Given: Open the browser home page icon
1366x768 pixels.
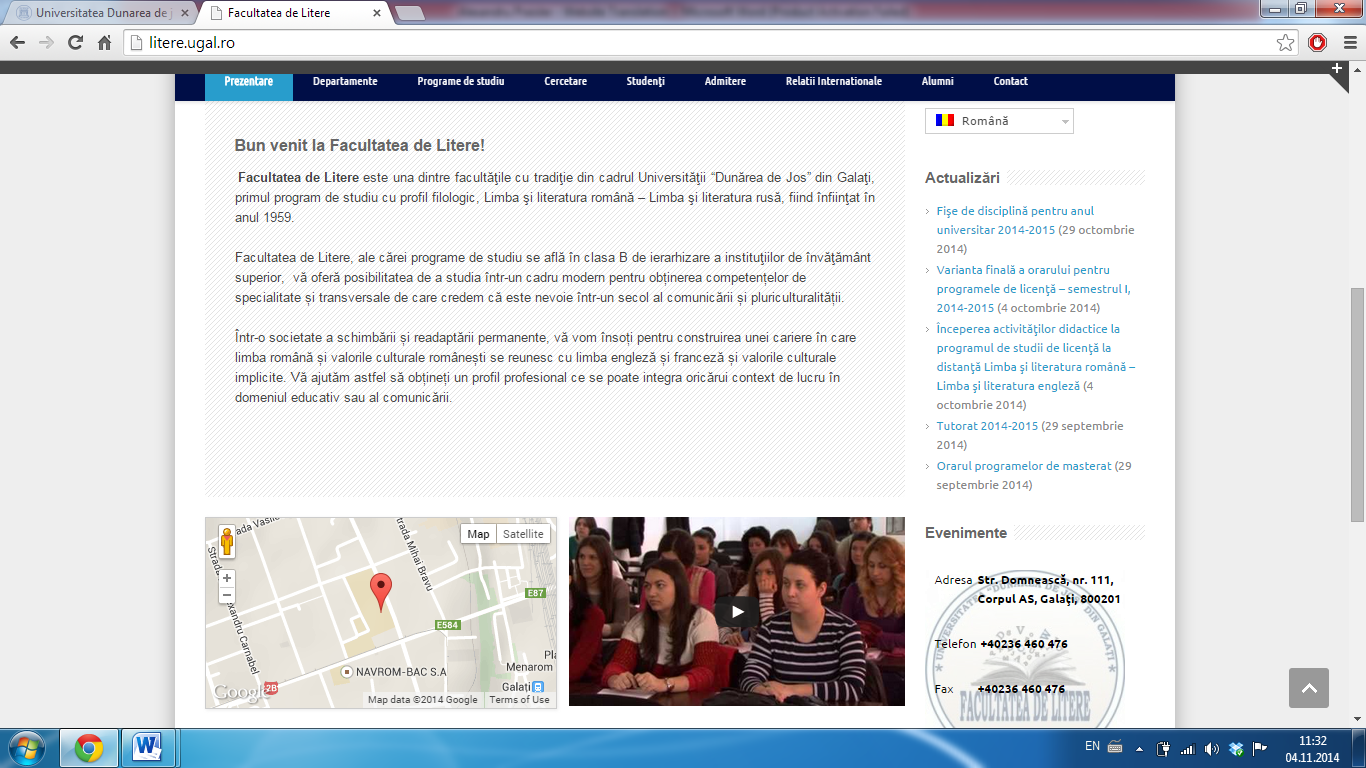Looking at the screenshot, I should pos(104,43).
